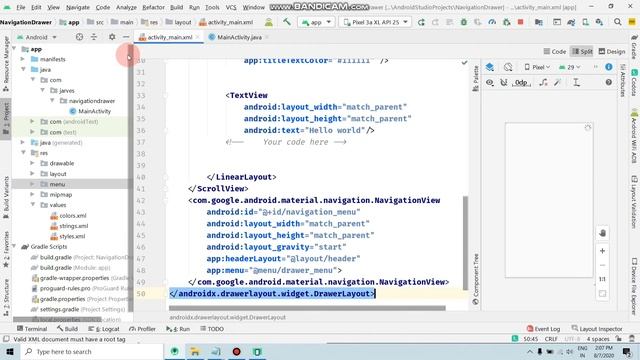The image size is (640, 360).
Task: Open the Terminal tool window
Action: point(32,329)
